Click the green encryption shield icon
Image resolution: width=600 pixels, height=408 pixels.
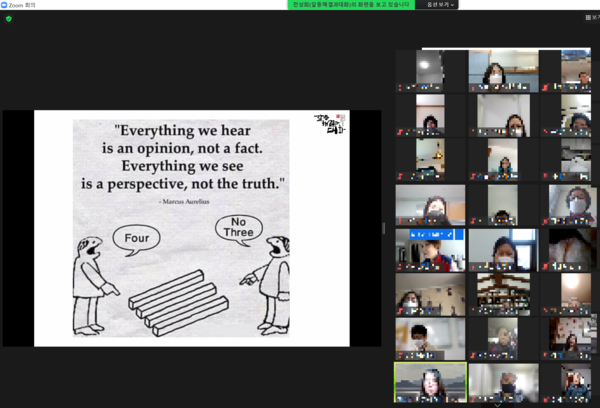click(x=8, y=19)
